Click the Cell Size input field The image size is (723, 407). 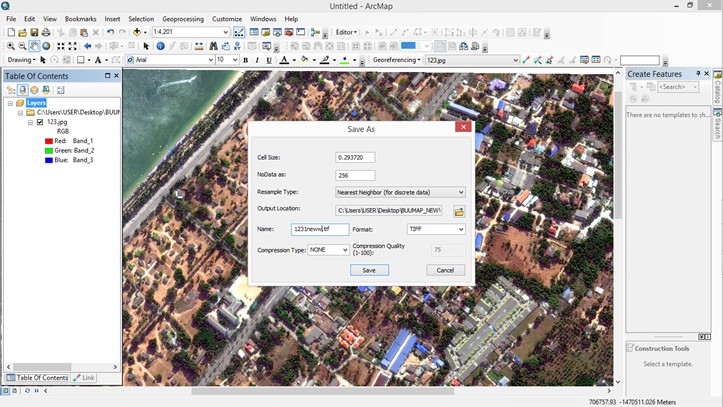coord(355,157)
